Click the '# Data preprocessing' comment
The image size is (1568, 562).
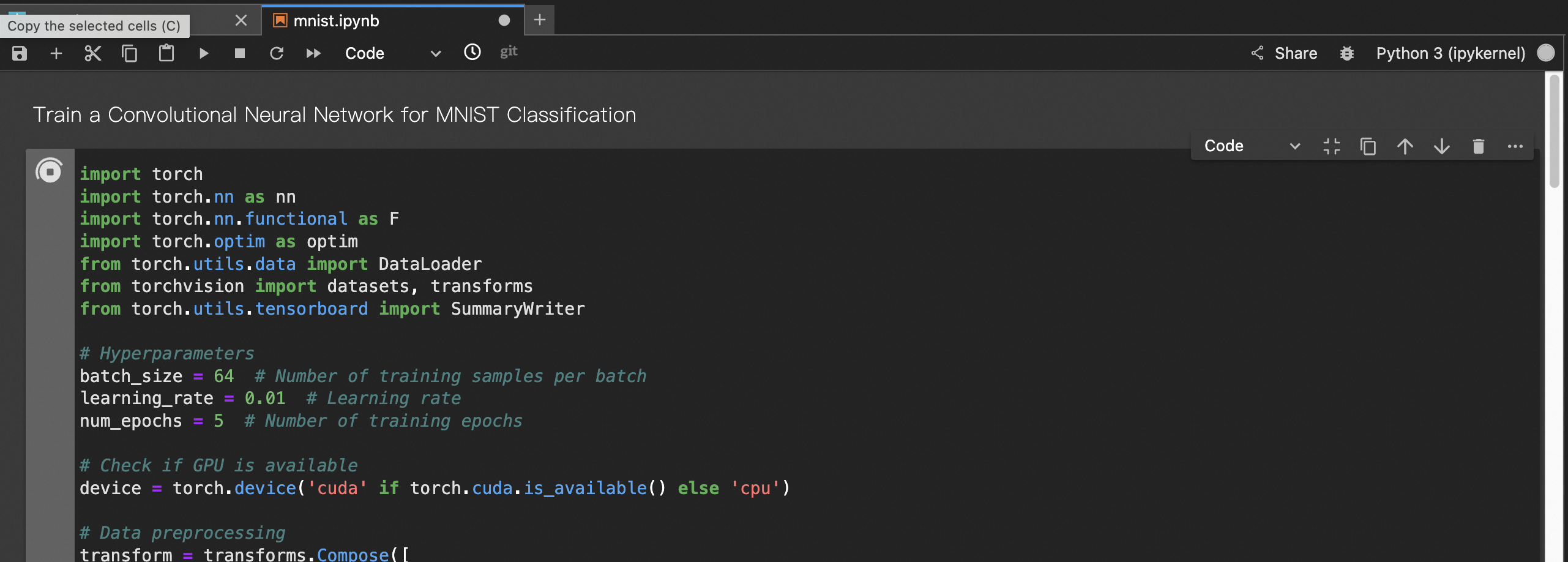tap(182, 533)
